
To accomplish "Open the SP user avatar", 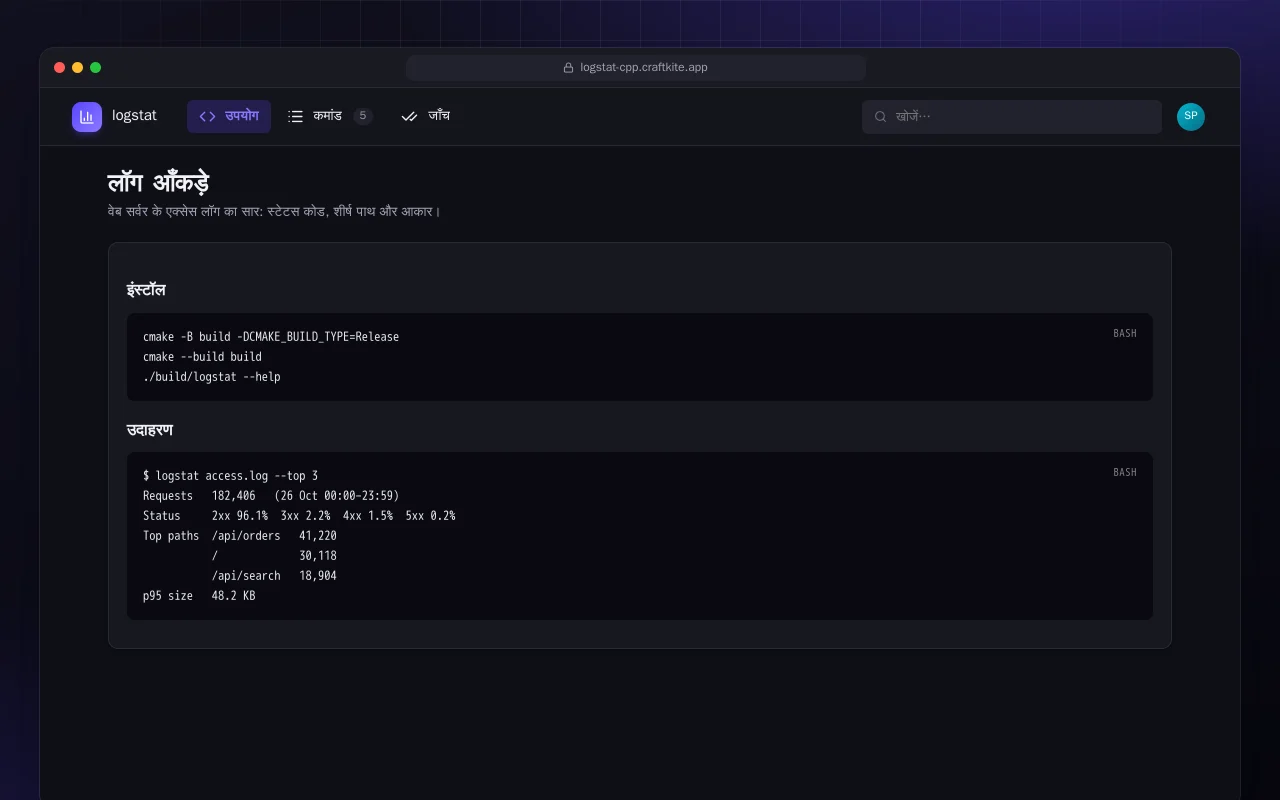I will pyautogui.click(x=1191, y=117).
